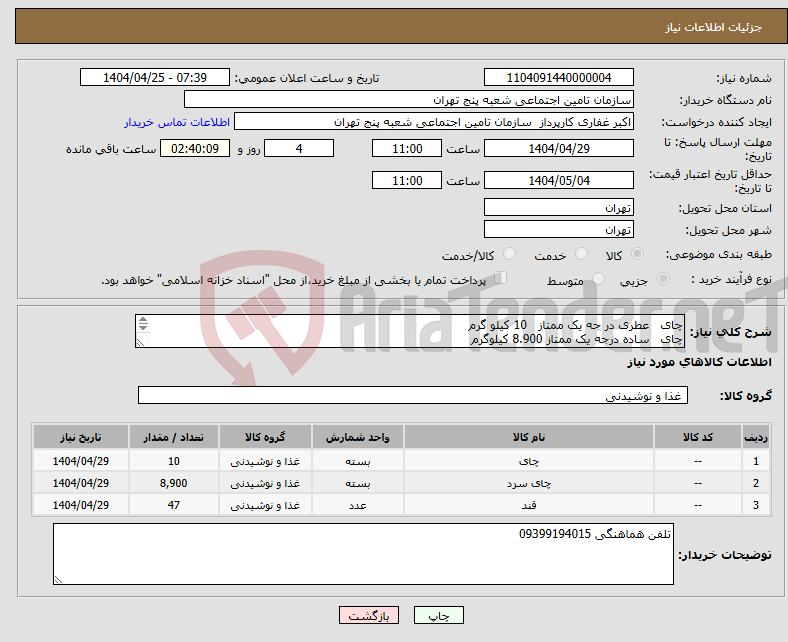Select the جزیی purchase type radio

(x=663, y=279)
